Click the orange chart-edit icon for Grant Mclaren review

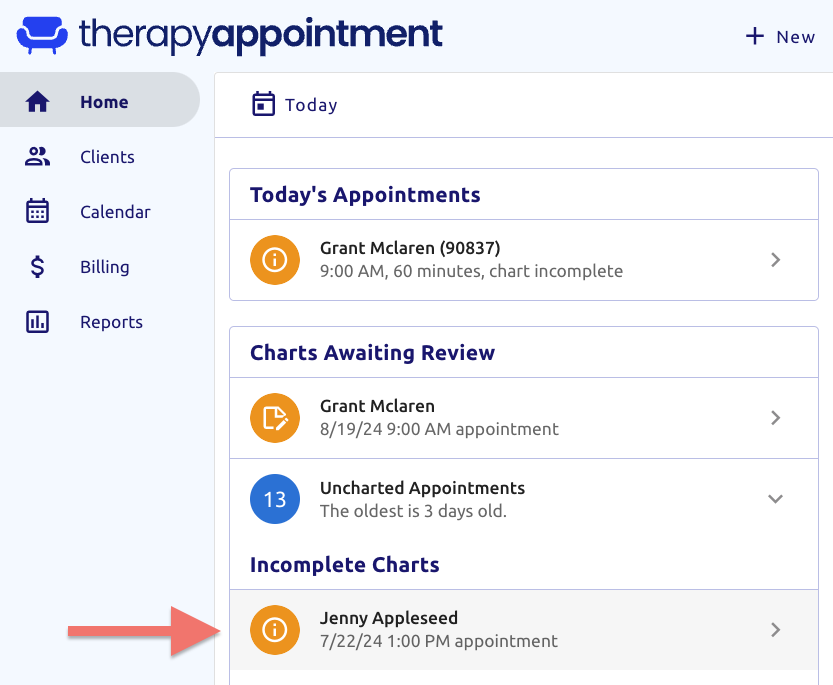pos(275,418)
